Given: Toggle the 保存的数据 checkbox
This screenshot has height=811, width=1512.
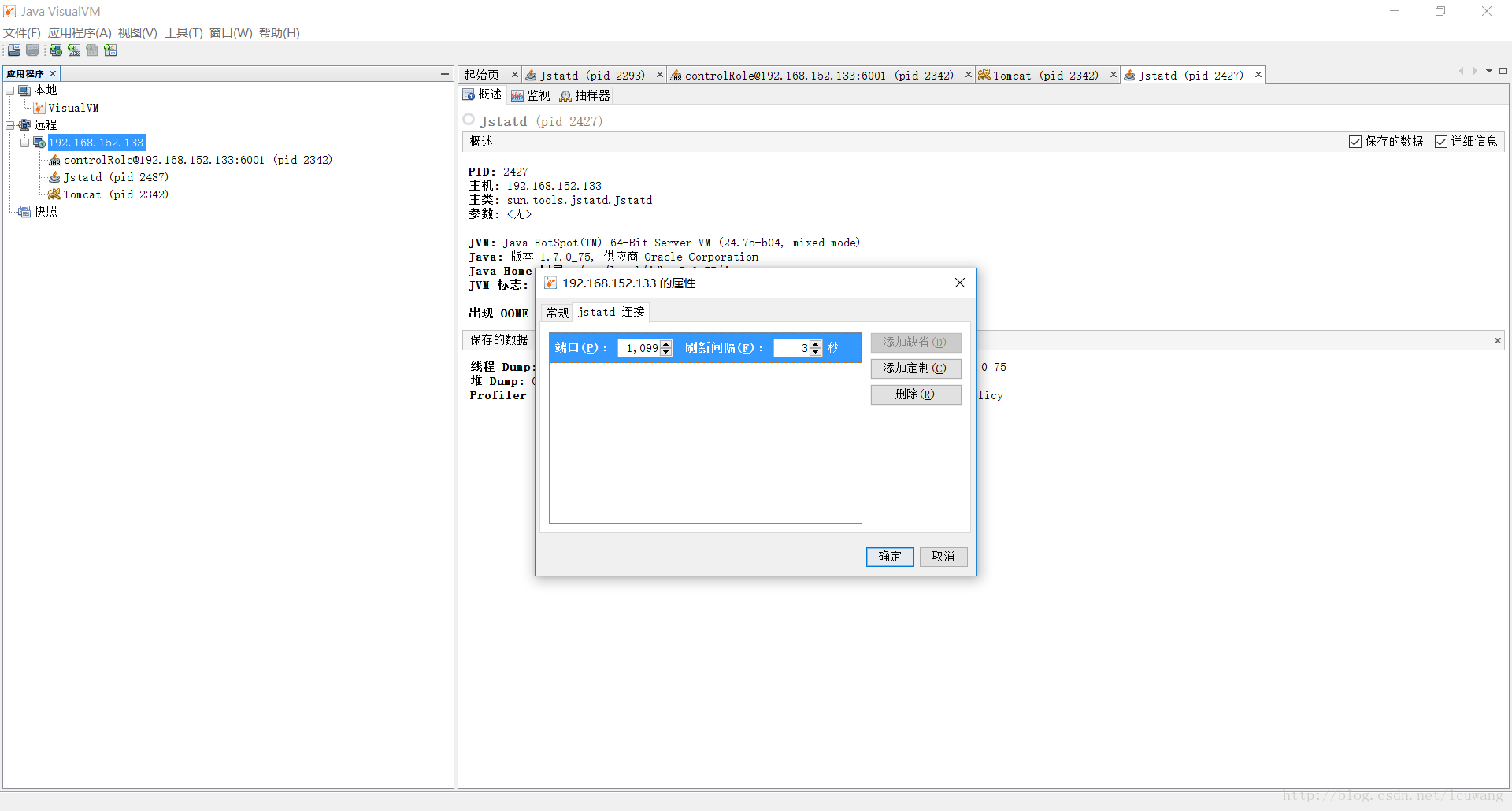Looking at the screenshot, I should click(1354, 142).
